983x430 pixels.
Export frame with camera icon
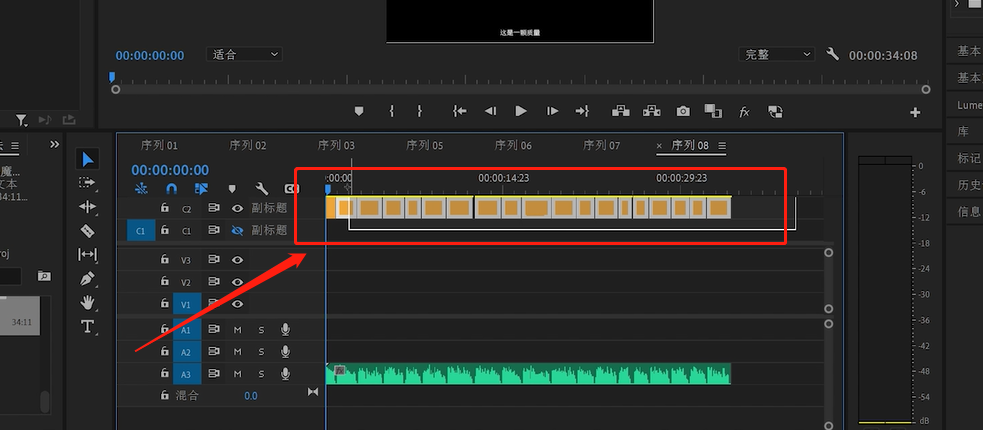coord(683,111)
